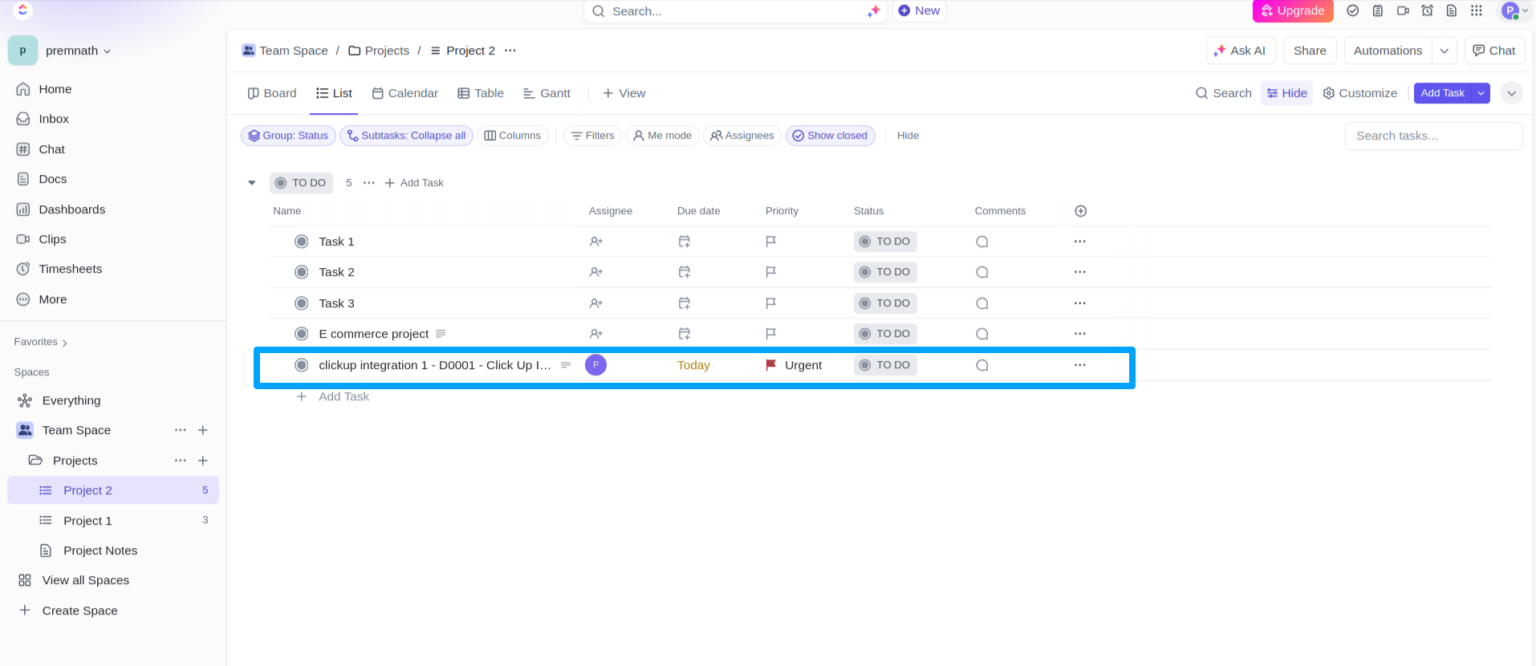The height and width of the screenshot is (666, 1536).
Task: Focus the Search tasks input field
Action: pos(1434,136)
